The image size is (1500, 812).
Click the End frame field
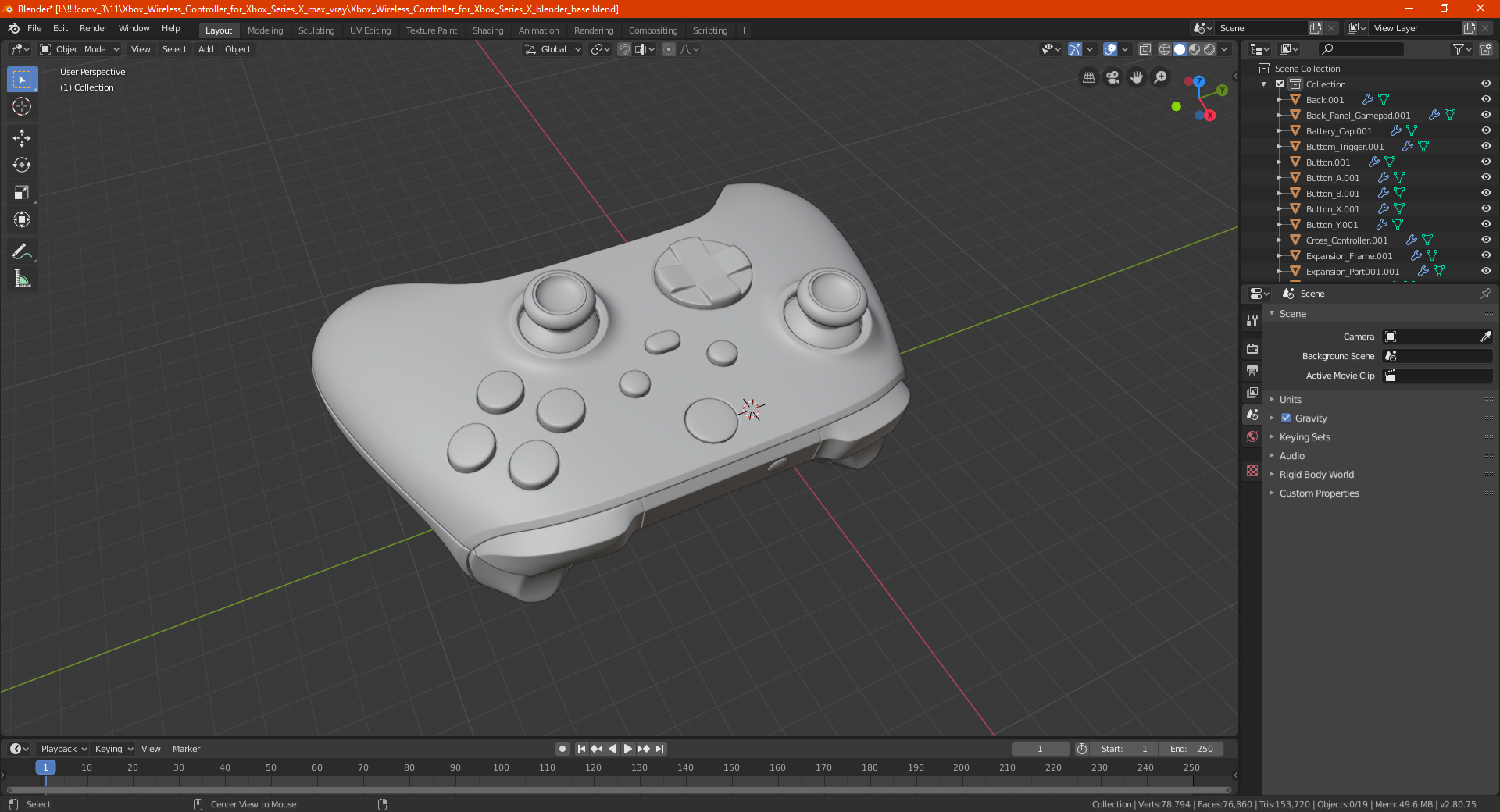click(x=1191, y=749)
